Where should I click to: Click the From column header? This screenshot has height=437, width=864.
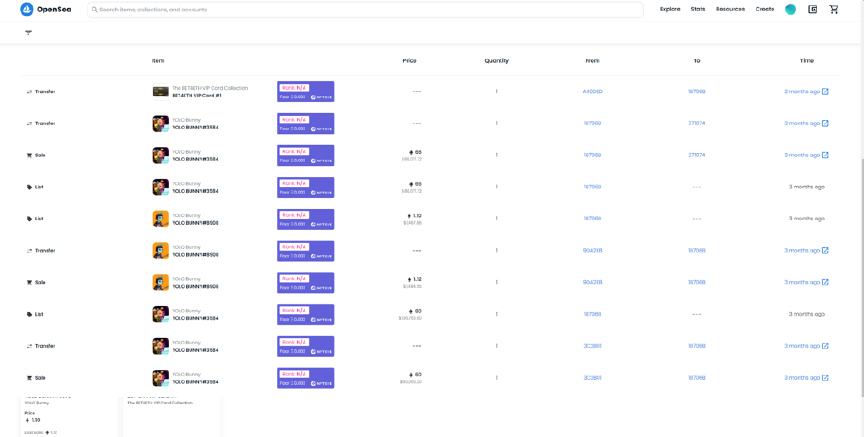pos(592,61)
